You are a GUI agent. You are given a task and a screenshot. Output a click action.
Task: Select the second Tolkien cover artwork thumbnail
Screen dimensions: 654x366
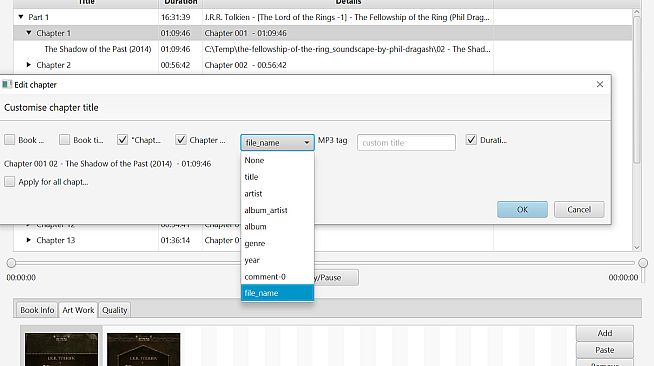(x=143, y=349)
